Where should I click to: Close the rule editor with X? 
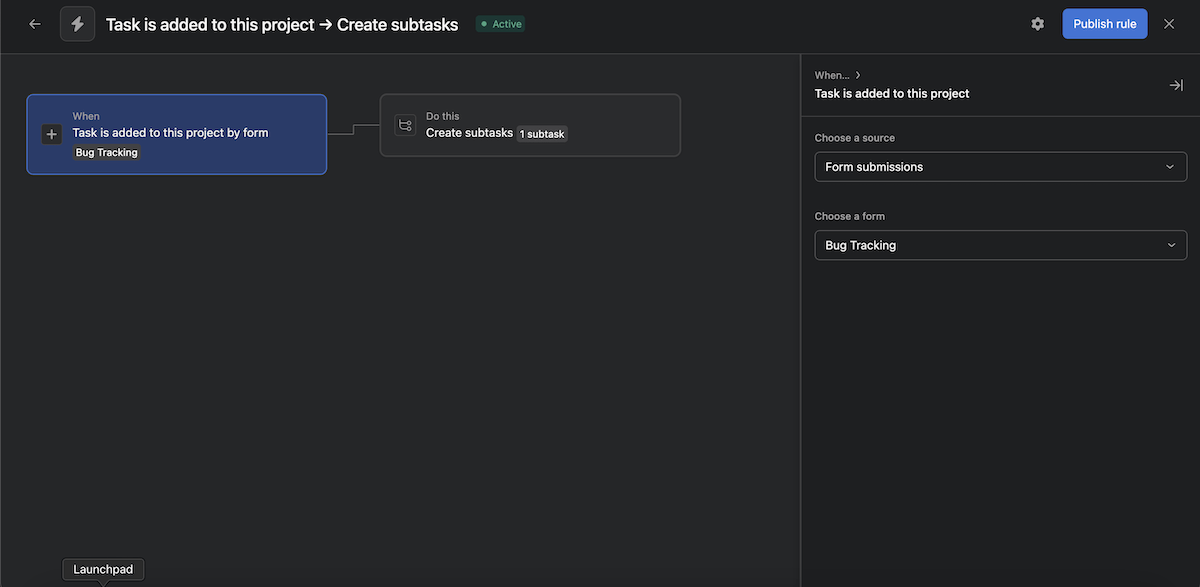click(x=1169, y=24)
